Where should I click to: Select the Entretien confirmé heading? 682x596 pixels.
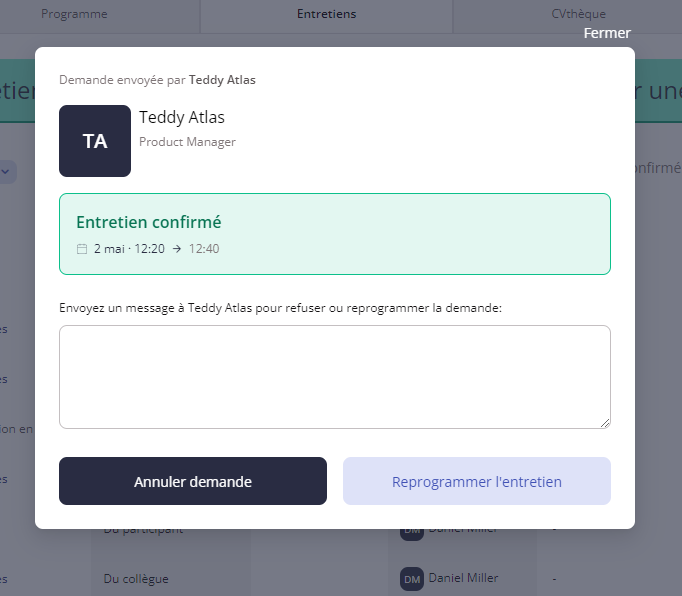pos(148,222)
